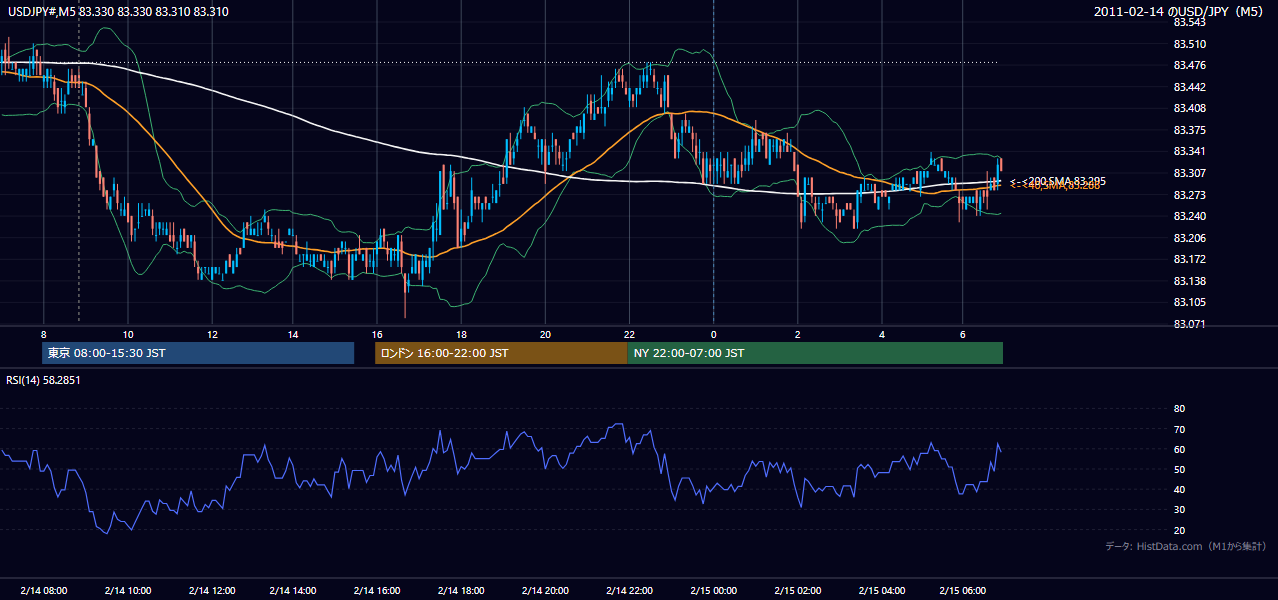Click the 2/15 04:00 date label

pyautogui.click(x=881, y=591)
